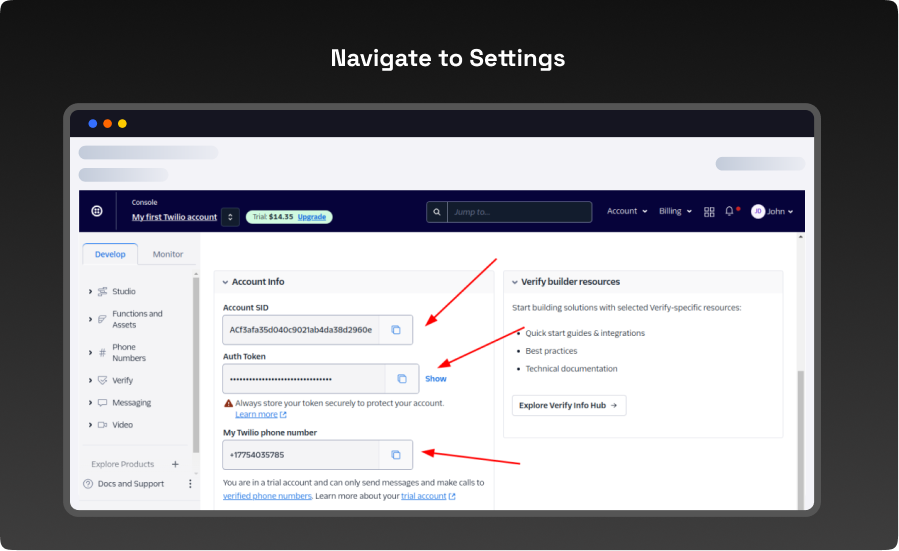The width and height of the screenshot is (899, 551).
Task: Copy the Twilio phone number
Action: (x=396, y=455)
